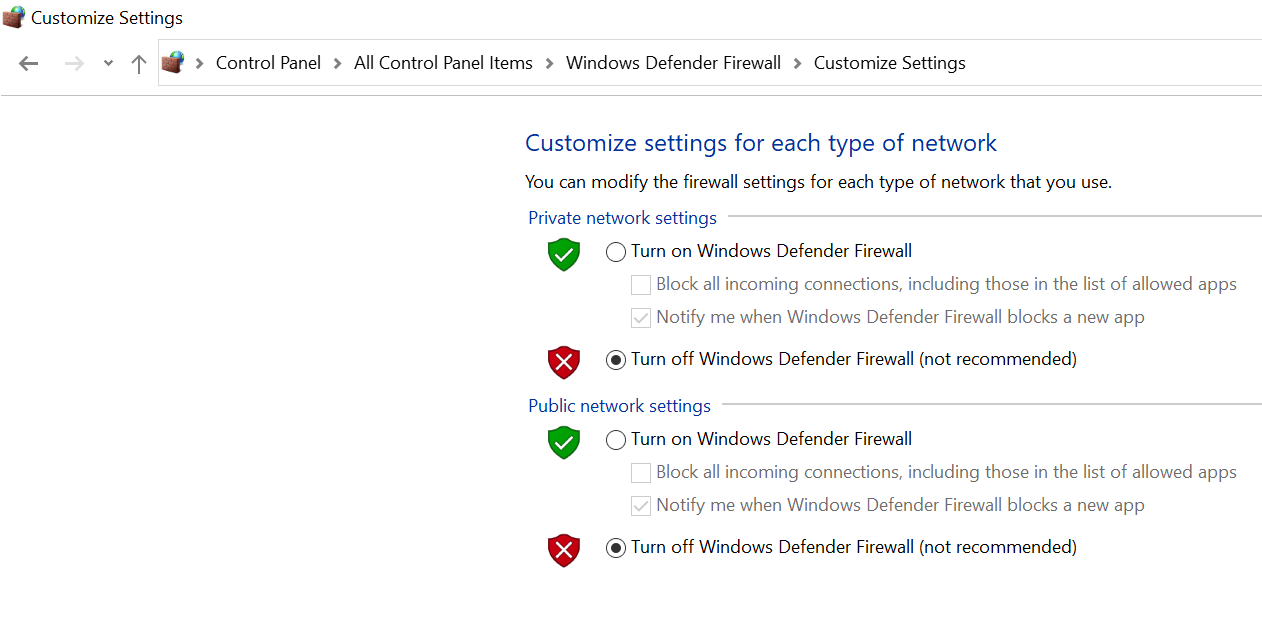Click the Customize Settings breadcrumb entry
The width and height of the screenshot is (1262, 631).
pos(889,62)
